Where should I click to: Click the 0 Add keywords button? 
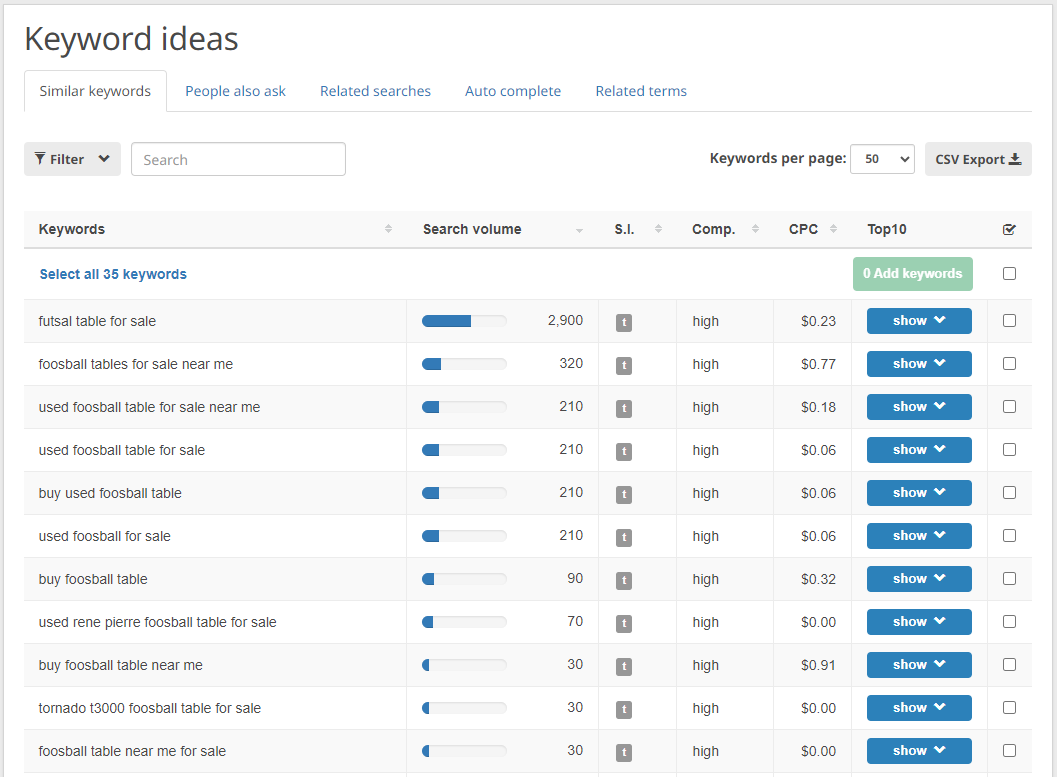[x=912, y=273]
